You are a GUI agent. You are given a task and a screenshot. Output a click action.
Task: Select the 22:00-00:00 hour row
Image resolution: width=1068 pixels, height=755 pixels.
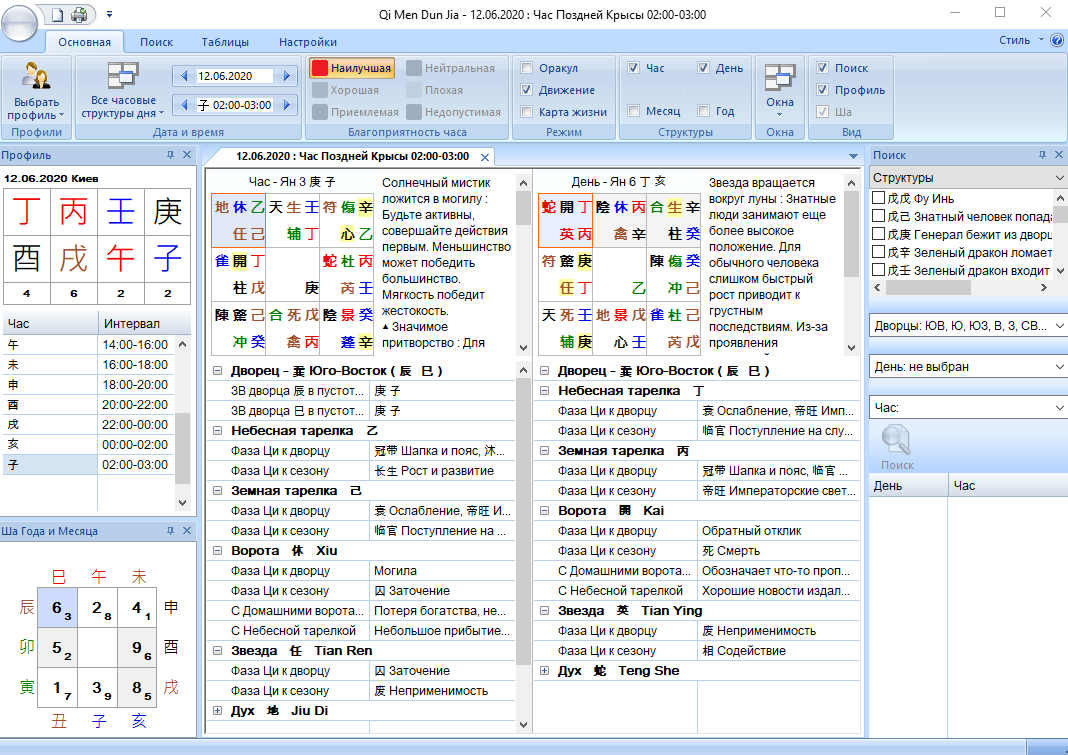point(89,425)
